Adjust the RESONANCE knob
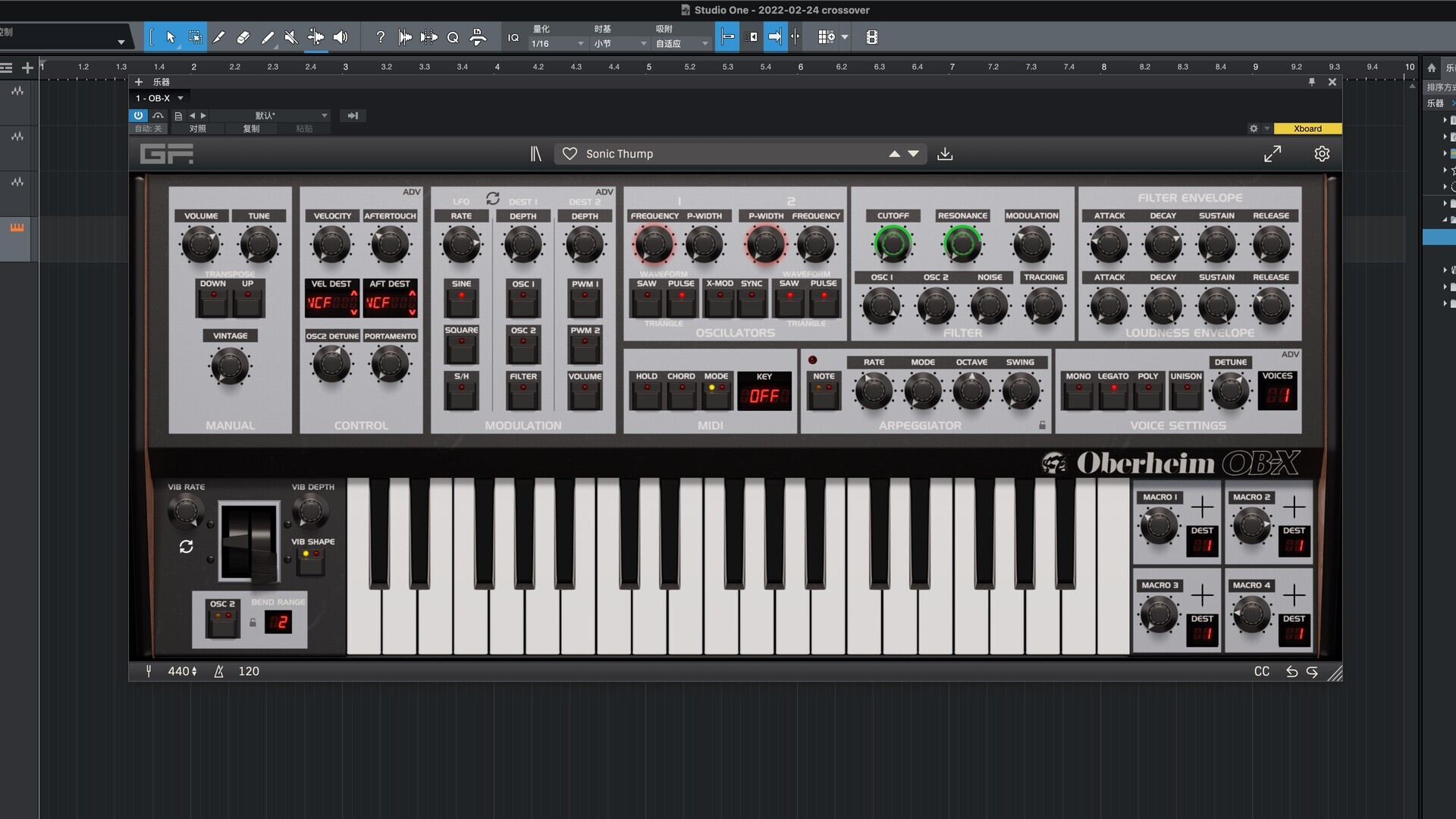 [962, 244]
